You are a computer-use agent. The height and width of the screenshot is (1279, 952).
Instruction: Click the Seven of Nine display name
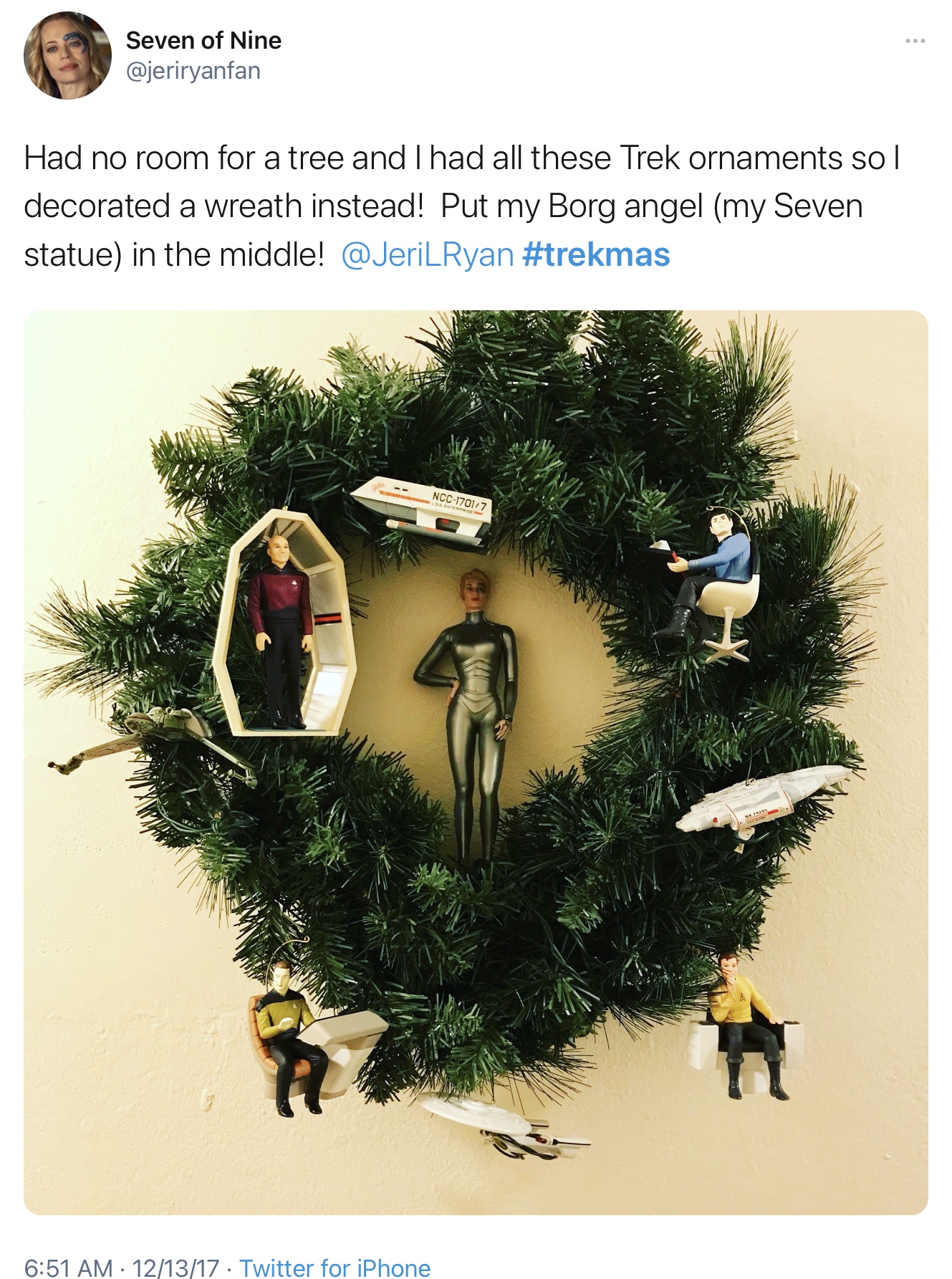point(203,40)
